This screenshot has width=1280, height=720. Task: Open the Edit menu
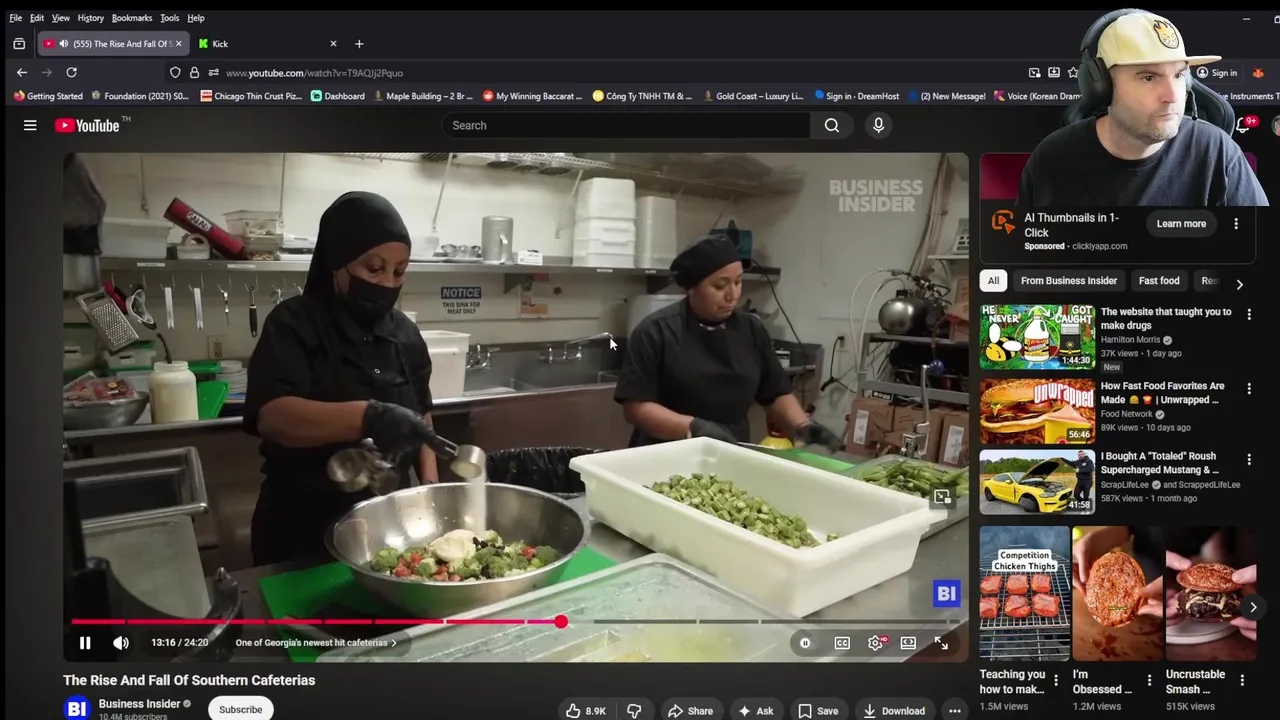[x=37, y=18]
